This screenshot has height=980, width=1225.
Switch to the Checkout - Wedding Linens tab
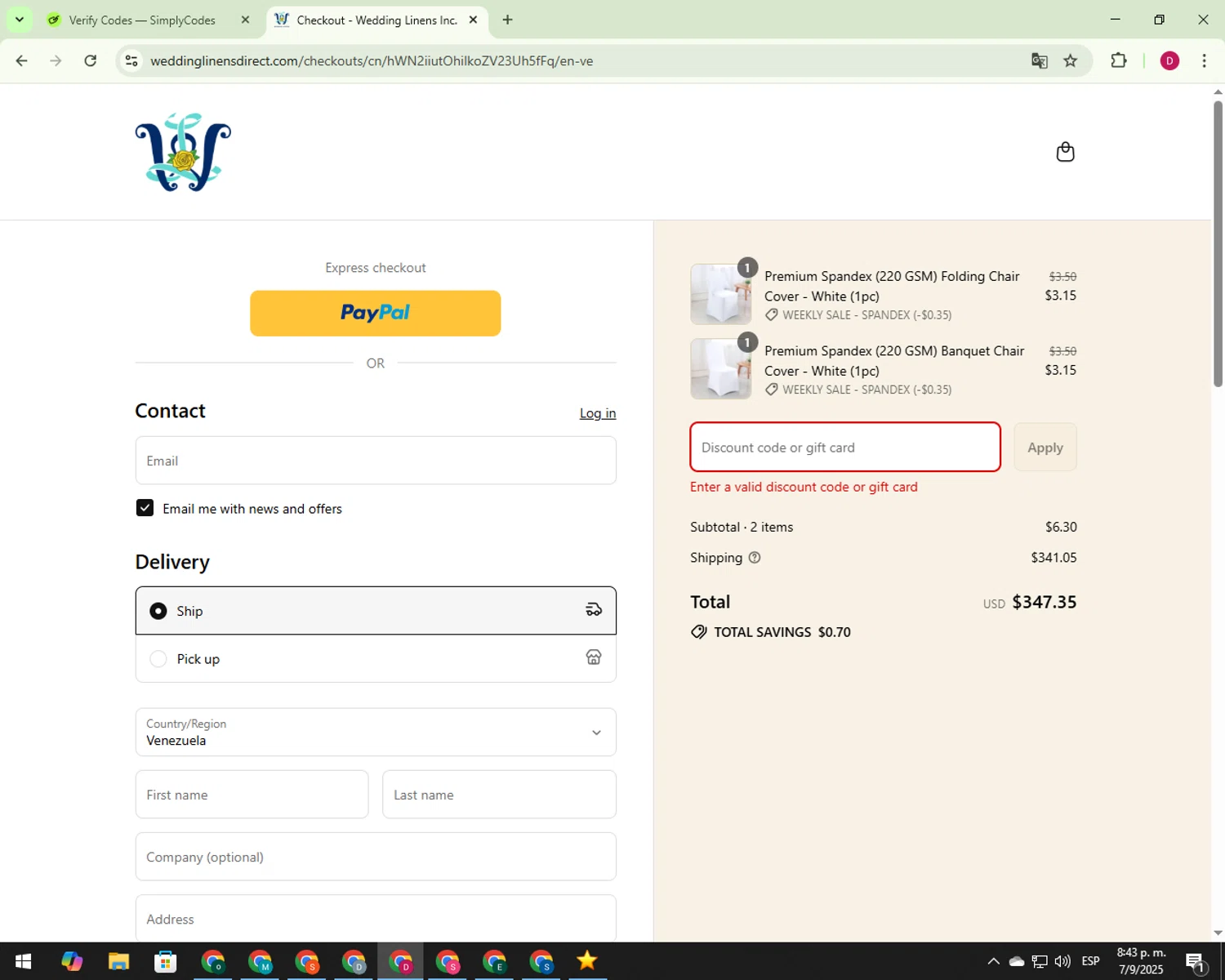pyautogui.click(x=376, y=20)
